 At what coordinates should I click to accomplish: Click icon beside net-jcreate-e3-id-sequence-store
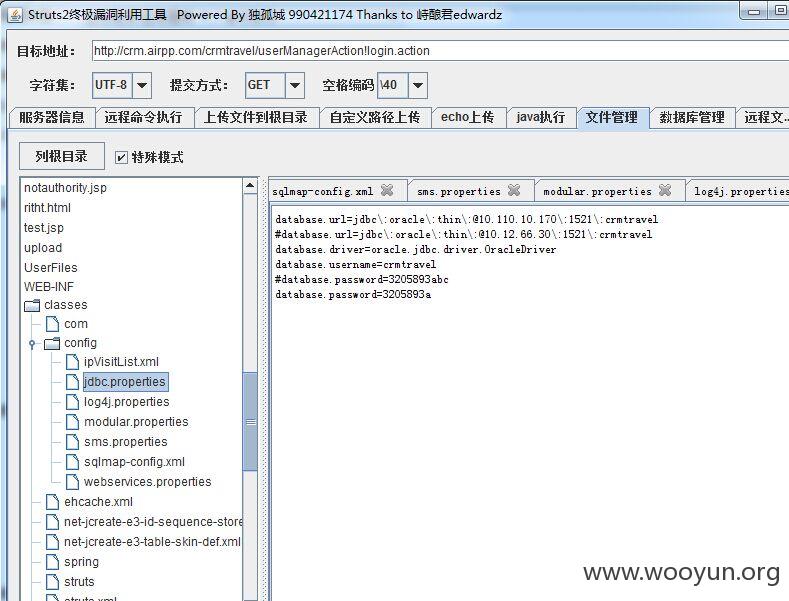point(52,522)
